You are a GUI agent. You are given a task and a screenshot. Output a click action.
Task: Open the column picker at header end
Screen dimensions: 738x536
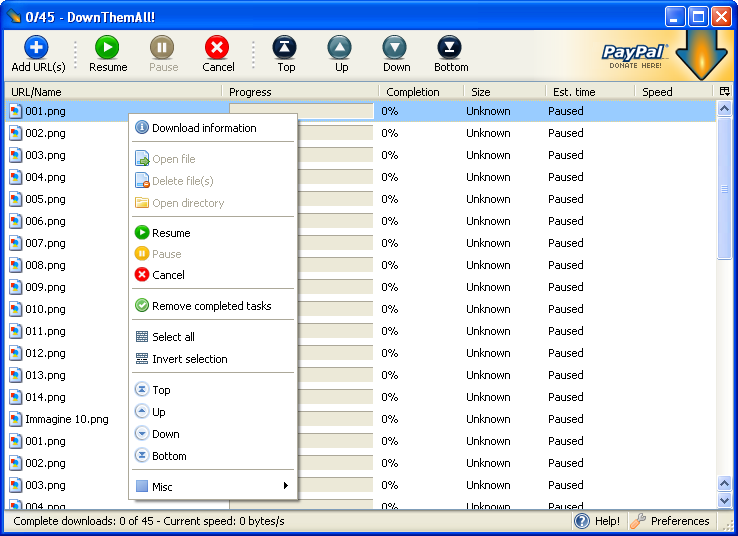click(725, 91)
